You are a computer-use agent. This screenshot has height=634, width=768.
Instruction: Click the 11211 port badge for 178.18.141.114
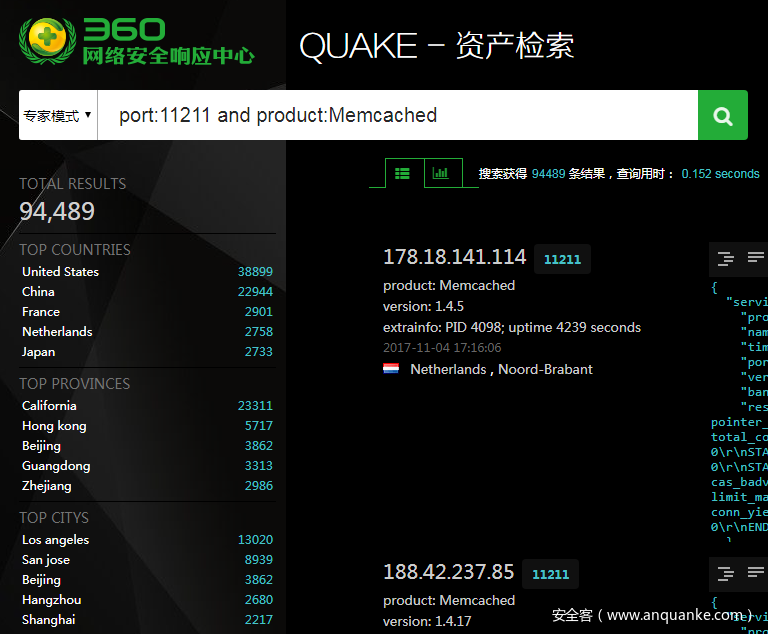pos(562,259)
